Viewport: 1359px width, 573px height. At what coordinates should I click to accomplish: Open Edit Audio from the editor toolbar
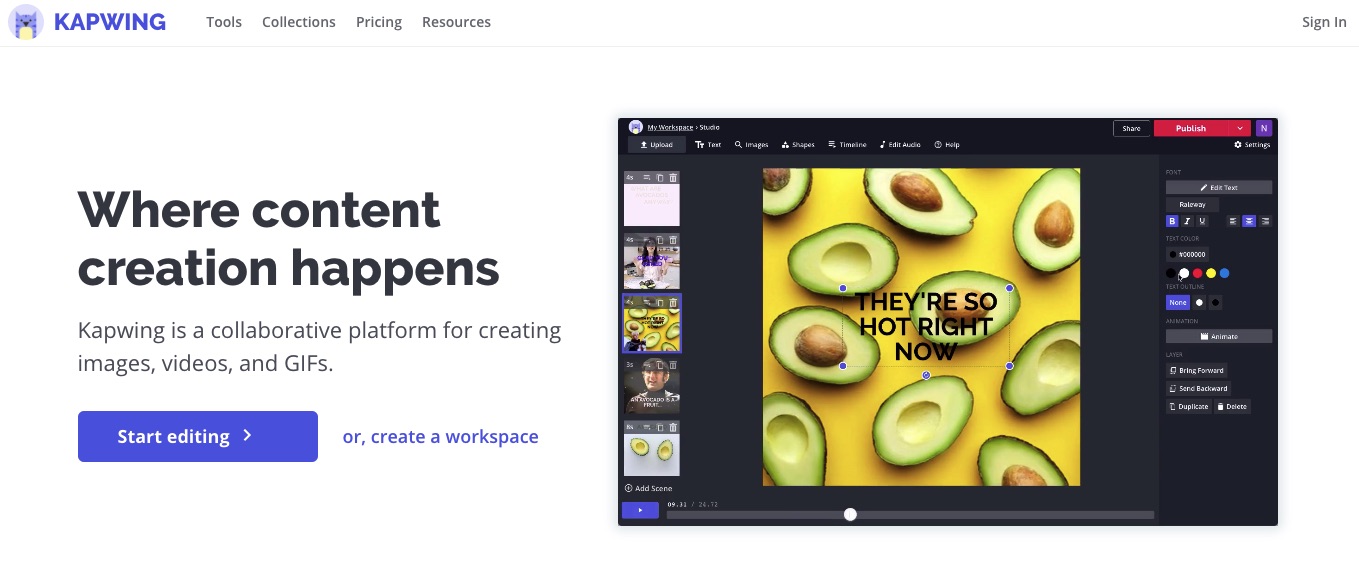pyautogui.click(x=900, y=145)
